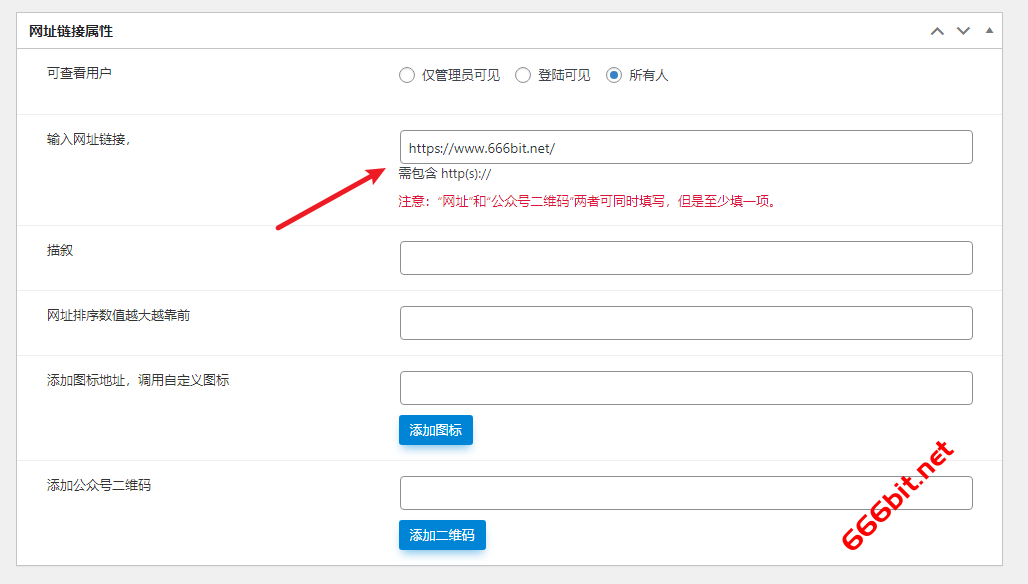This screenshot has height=584, width=1028.
Task: Select the 仅管理员可见 radio option
Action: coord(407,75)
